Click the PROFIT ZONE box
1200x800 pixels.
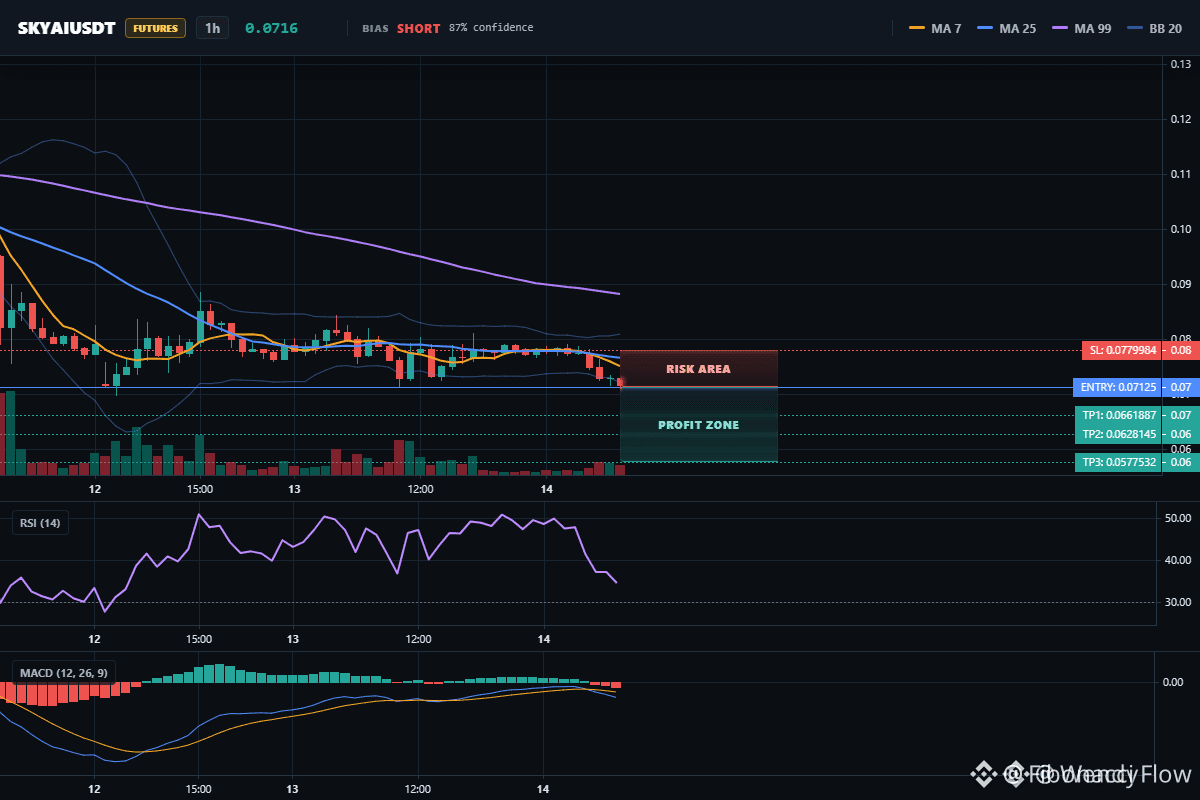pyautogui.click(x=699, y=425)
